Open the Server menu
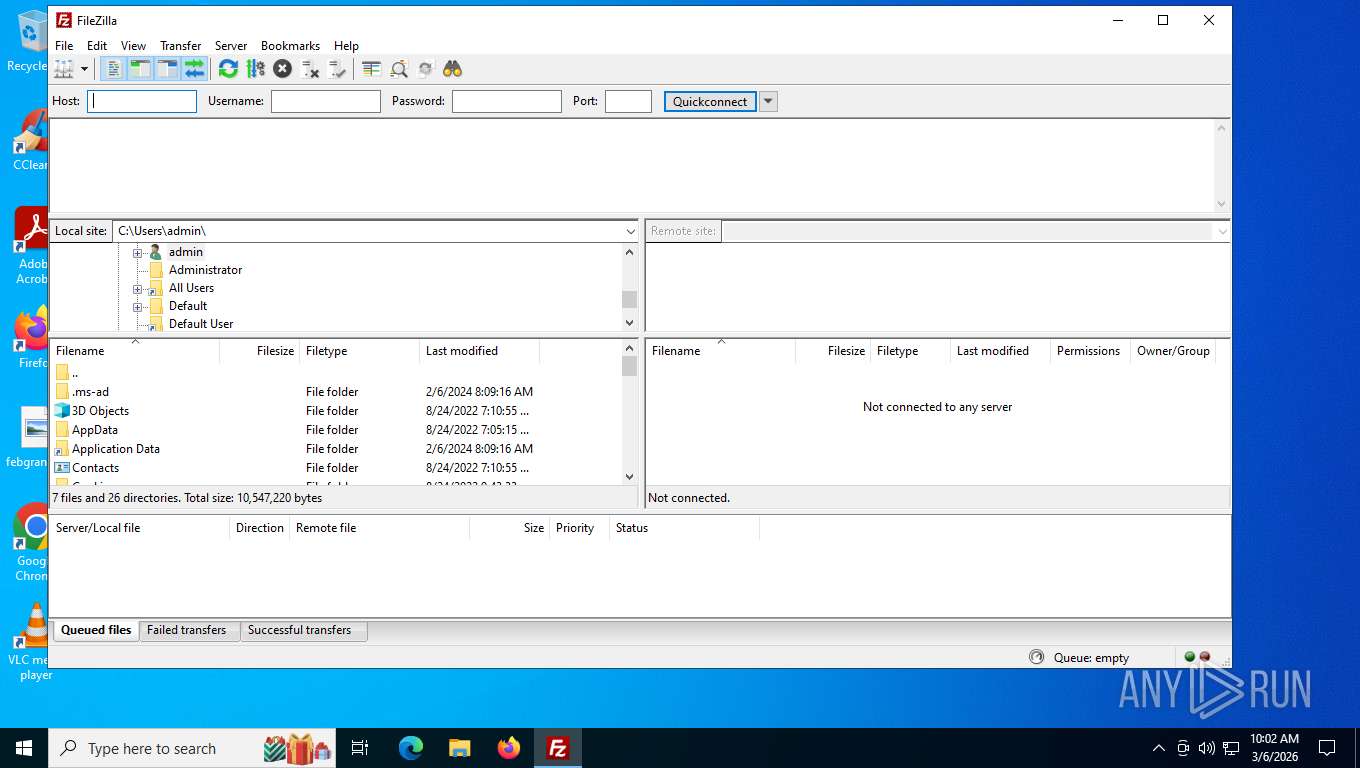 (x=231, y=46)
